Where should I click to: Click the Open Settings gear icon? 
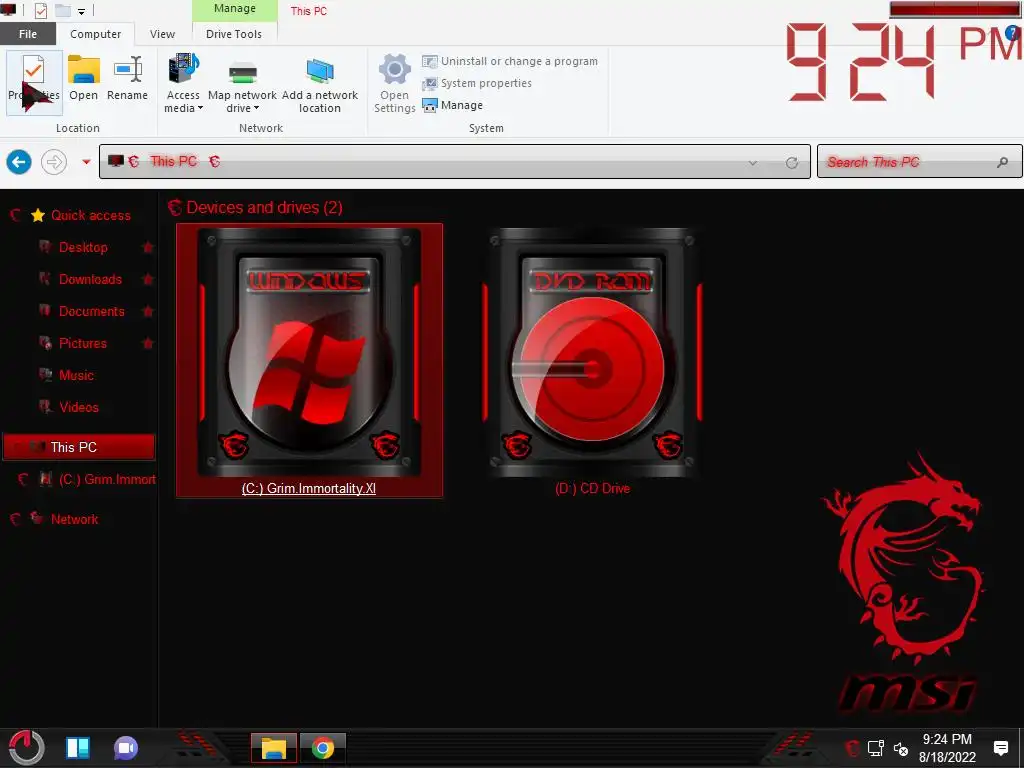click(x=395, y=69)
